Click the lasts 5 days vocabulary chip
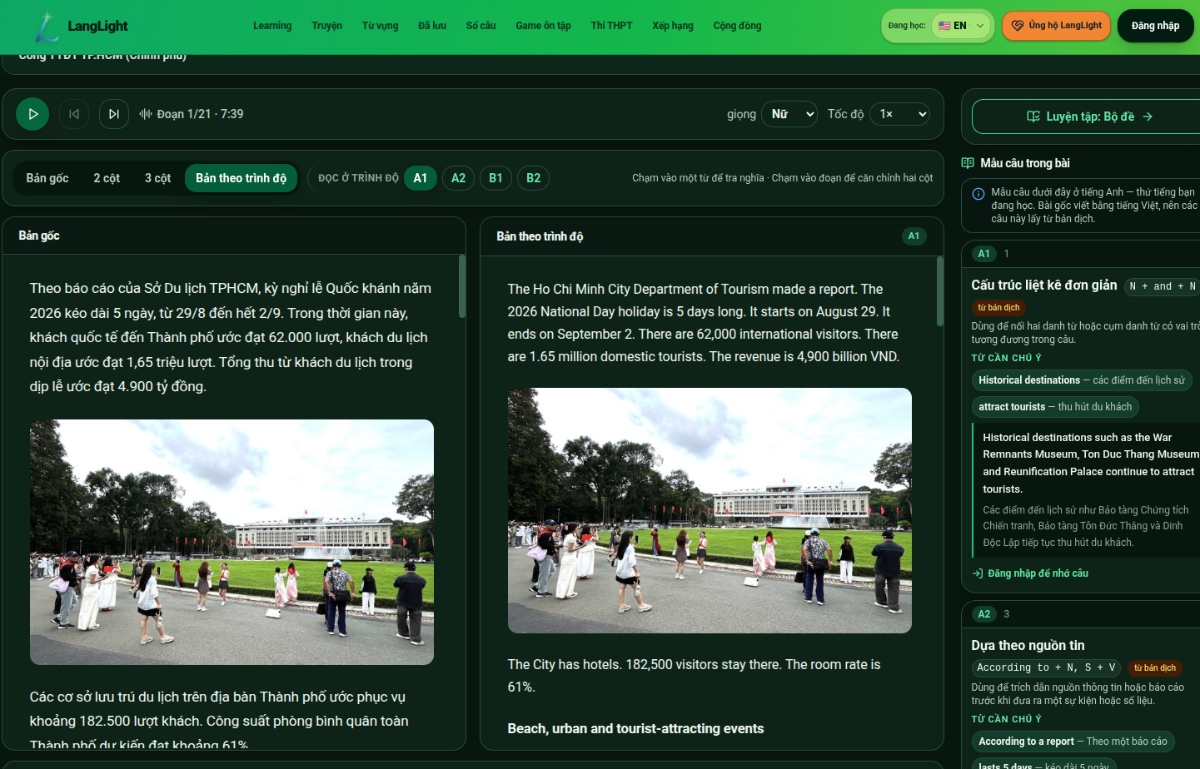This screenshot has width=1200, height=769. tap(1044, 764)
